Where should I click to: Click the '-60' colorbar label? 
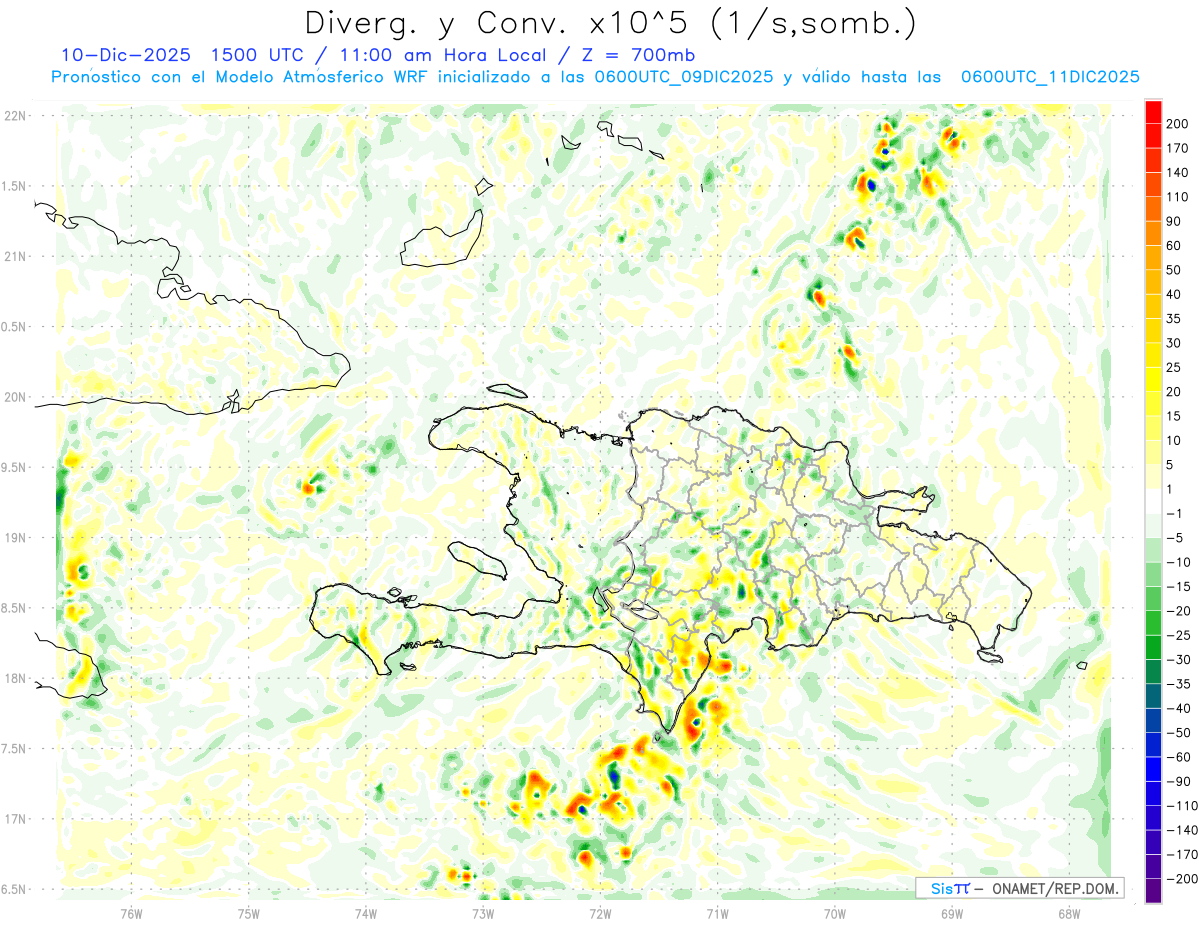(1178, 757)
